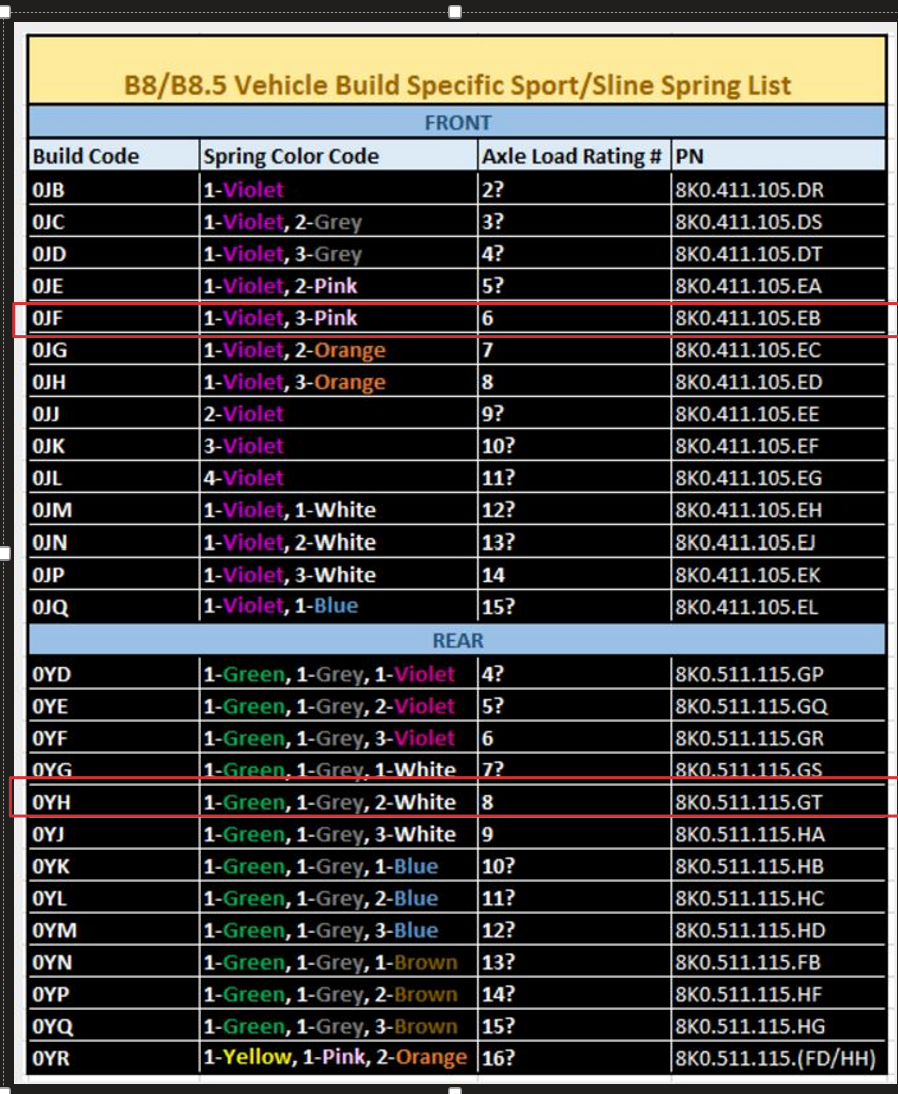Select the Build Code column header
This screenshot has height=1094, width=898.
click(75, 156)
